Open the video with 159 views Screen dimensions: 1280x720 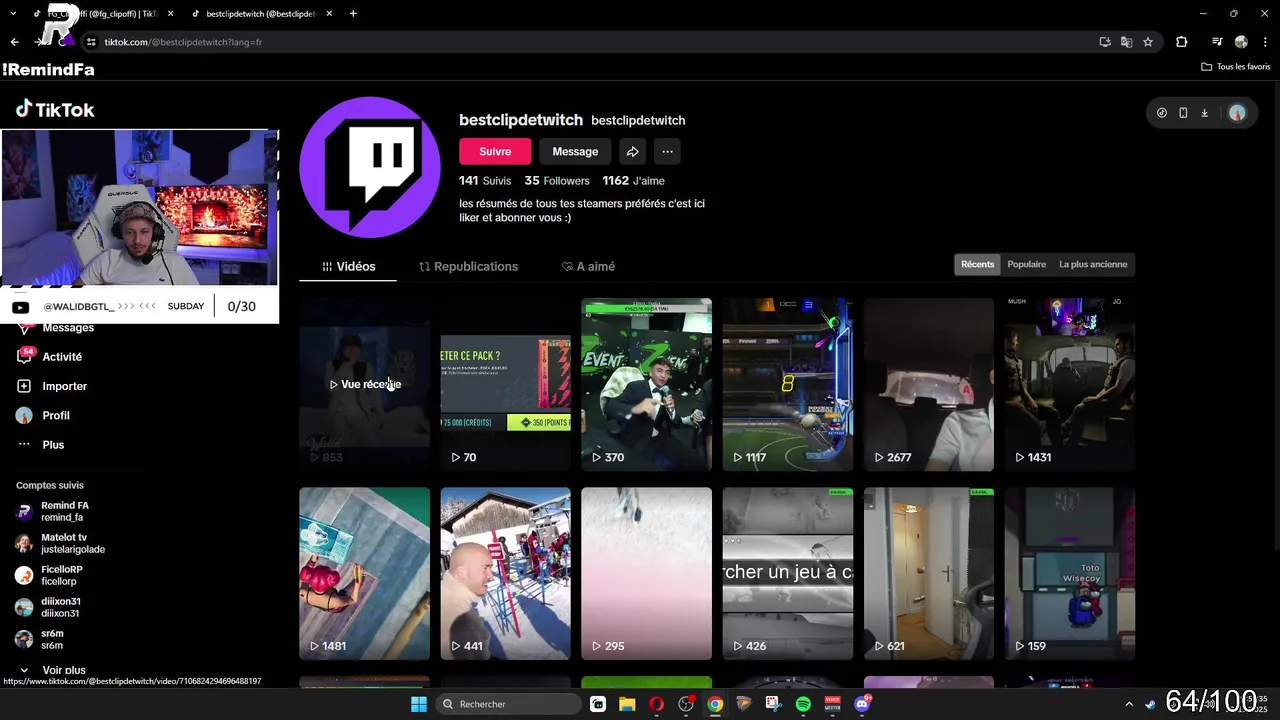(1070, 573)
